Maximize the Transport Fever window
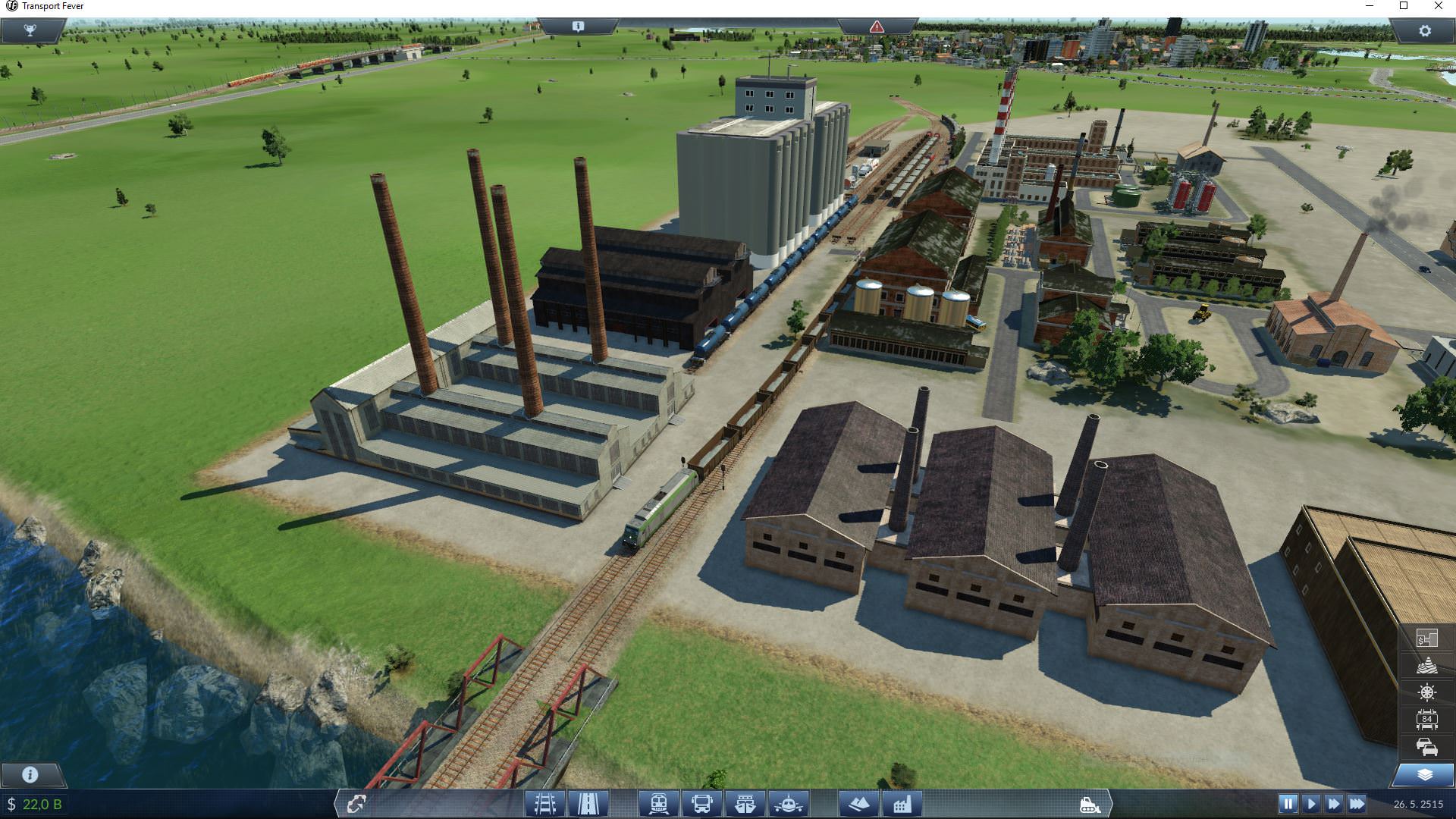1456x819 pixels. [x=1404, y=6]
